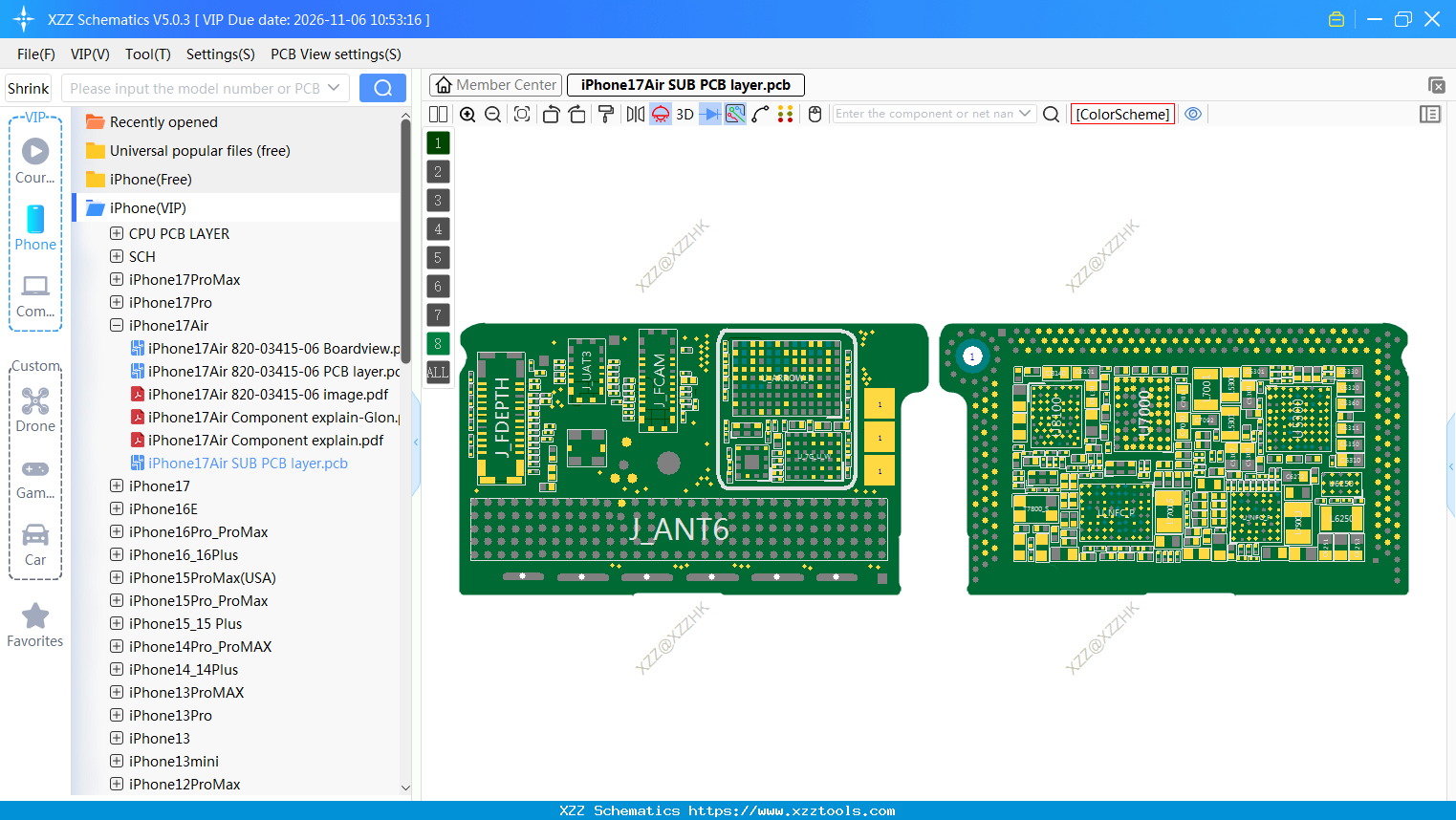Rotate the board counterclockwise
1456x820 pixels.
(551, 115)
